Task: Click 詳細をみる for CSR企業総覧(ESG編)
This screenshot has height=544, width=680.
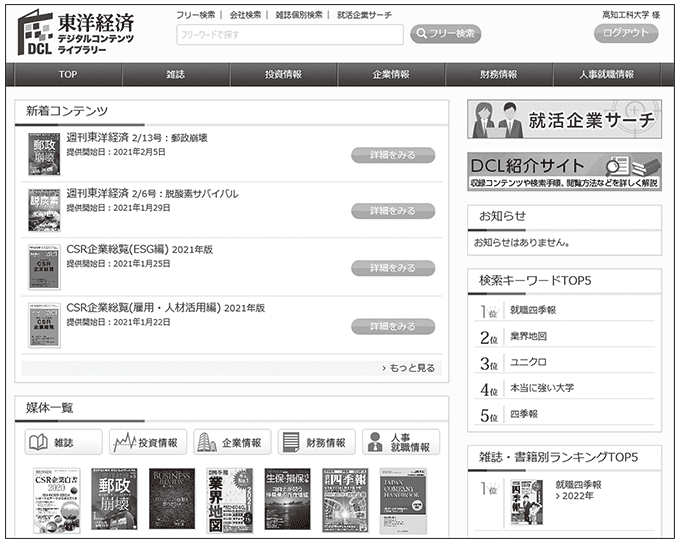Action: click(x=393, y=268)
